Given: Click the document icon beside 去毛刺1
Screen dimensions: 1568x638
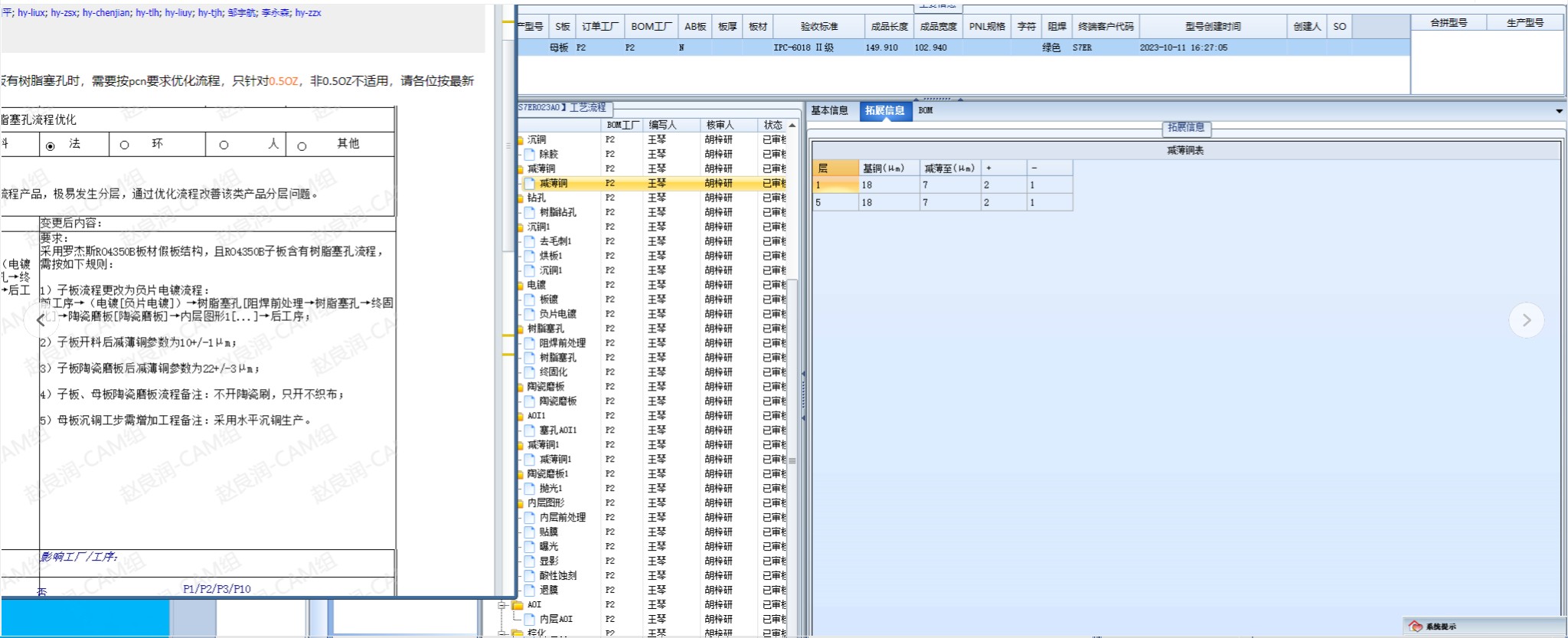Looking at the screenshot, I should tap(529, 241).
